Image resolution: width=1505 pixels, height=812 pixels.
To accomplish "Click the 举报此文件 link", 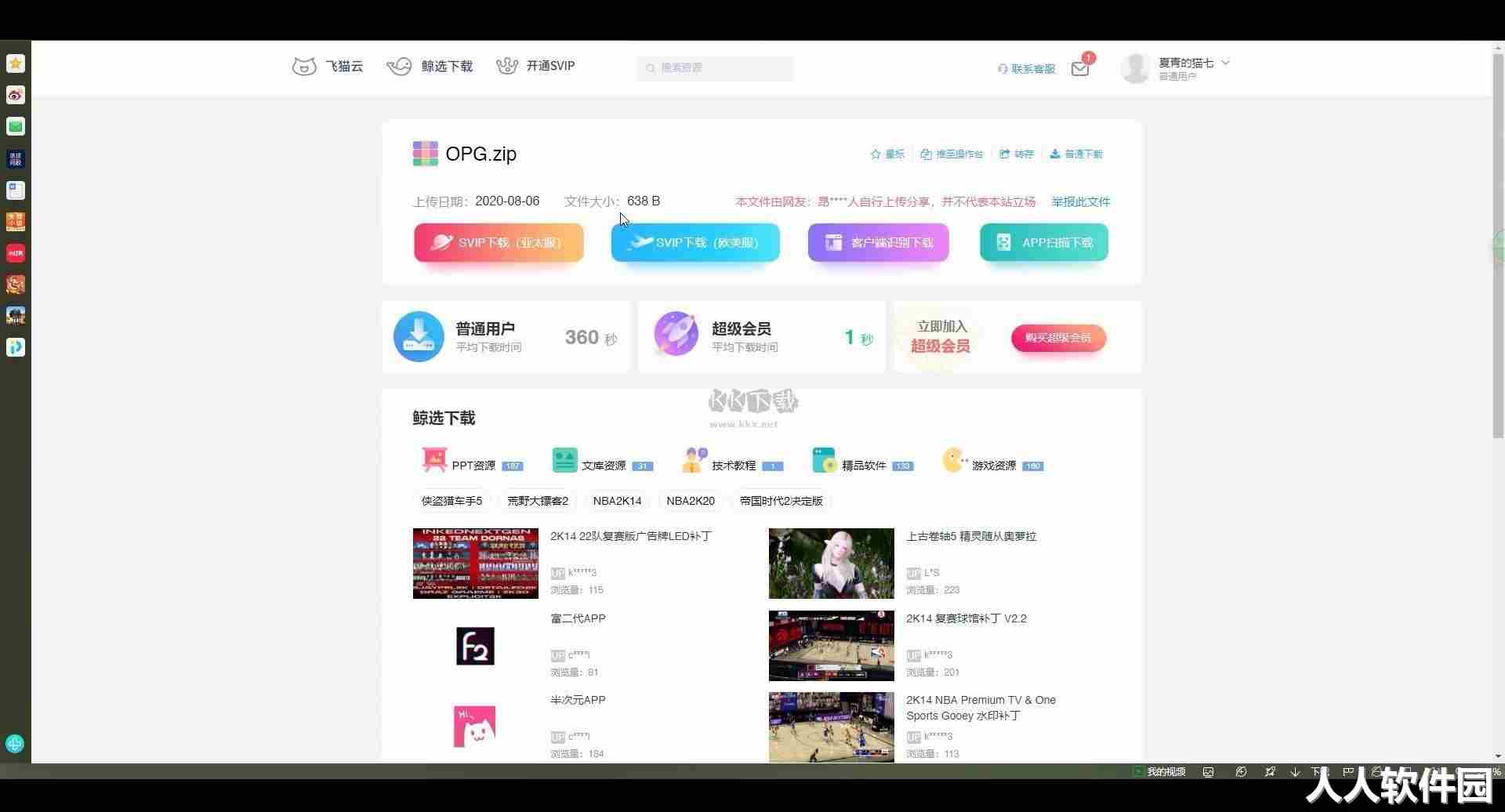I will (1080, 201).
